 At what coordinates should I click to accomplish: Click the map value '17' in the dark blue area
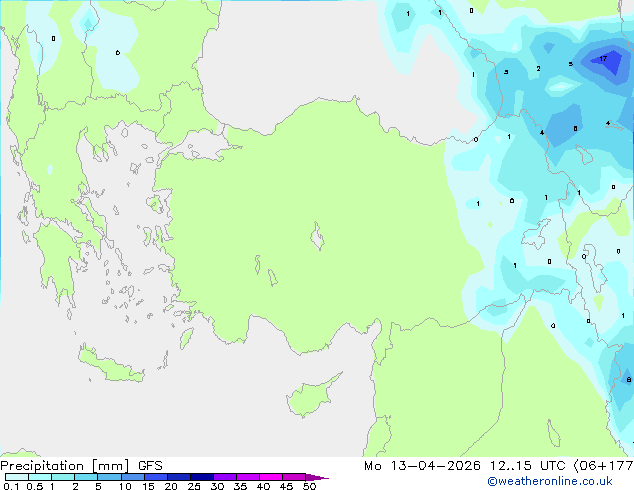click(x=603, y=59)
